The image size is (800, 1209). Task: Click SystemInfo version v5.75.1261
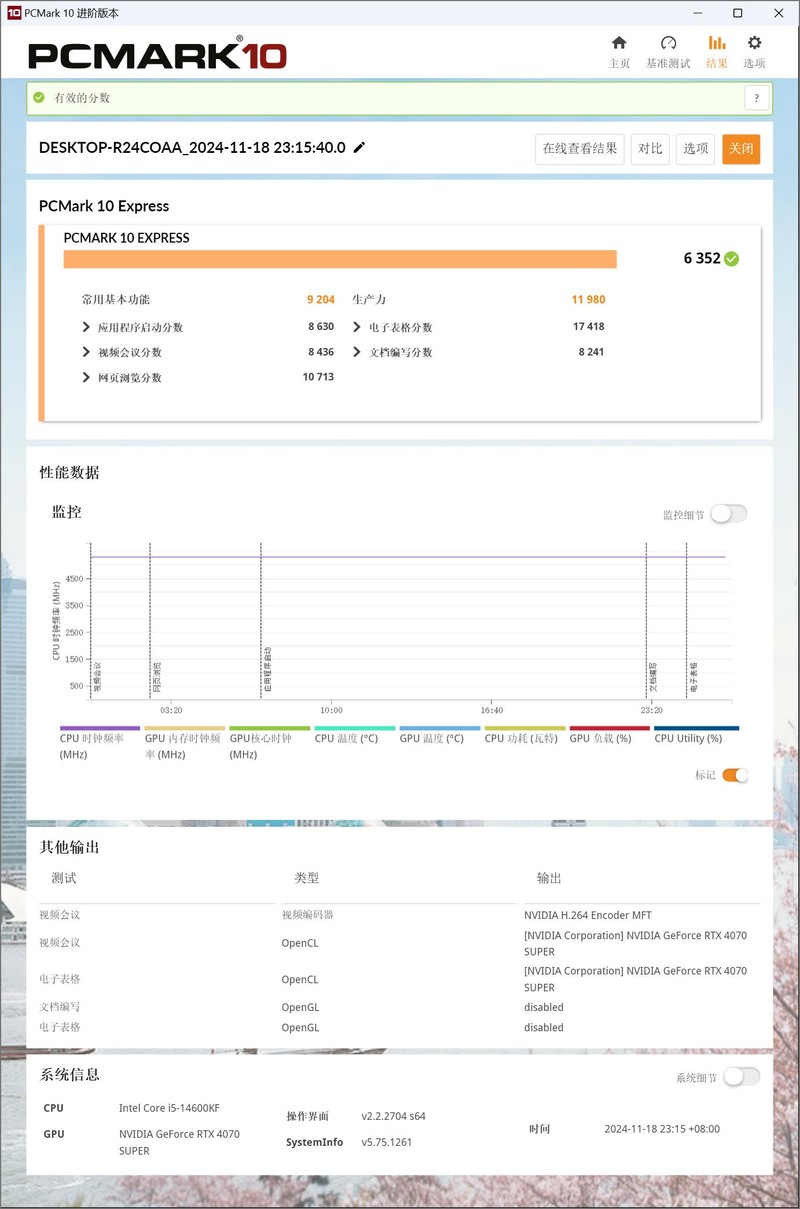pos(387,1142)
